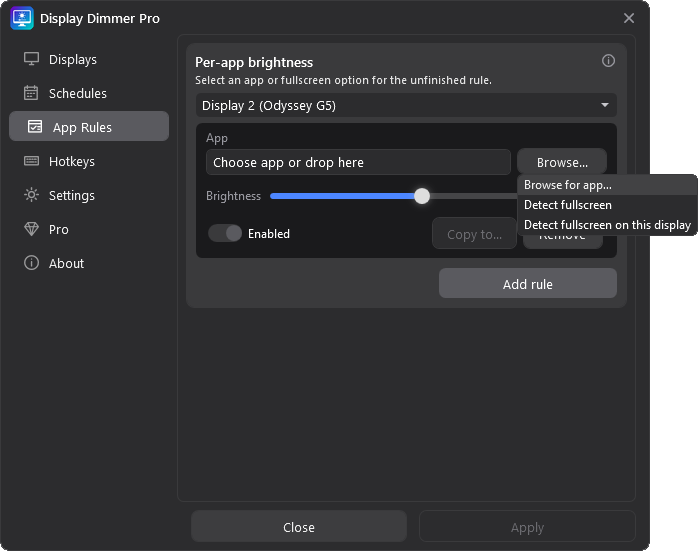Click the Browse... button

562,162
